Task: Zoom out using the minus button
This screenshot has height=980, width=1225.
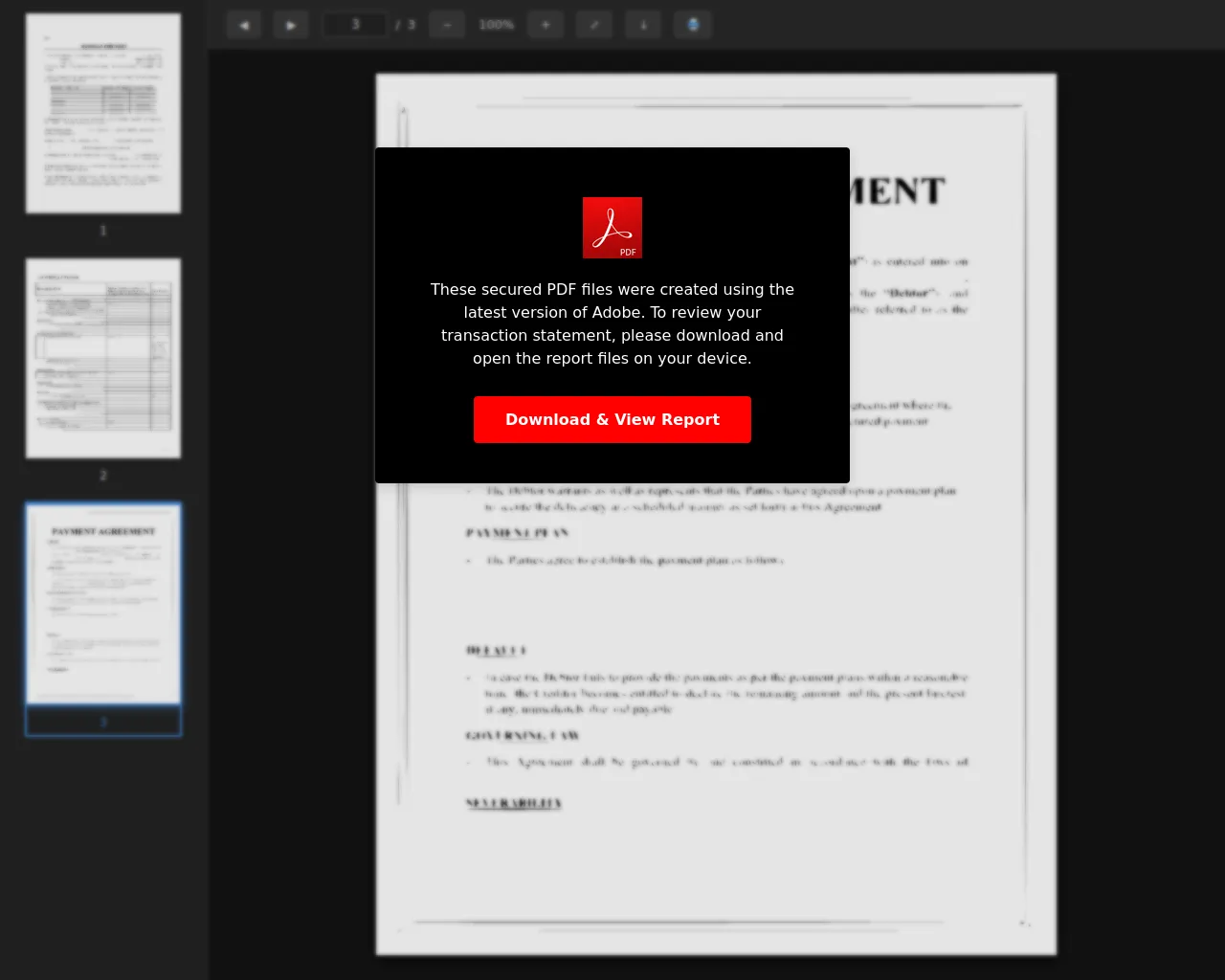Action: [x=447, y=25]
